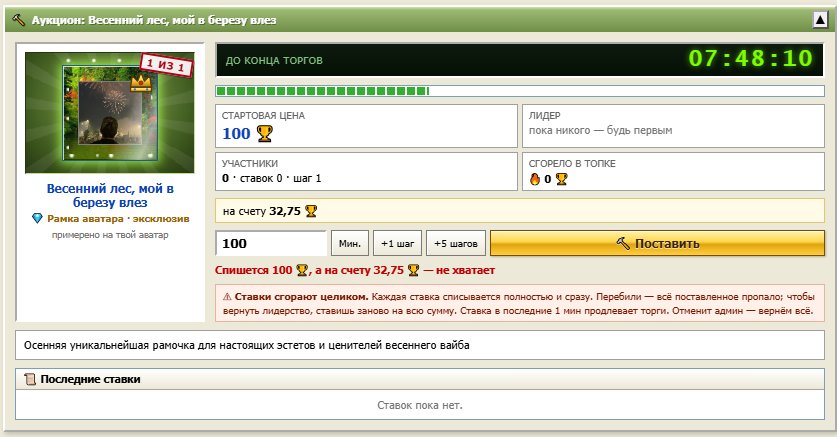Click the red 1 из 1 stamp badge
837x437 pixels.
pos(166,65)
